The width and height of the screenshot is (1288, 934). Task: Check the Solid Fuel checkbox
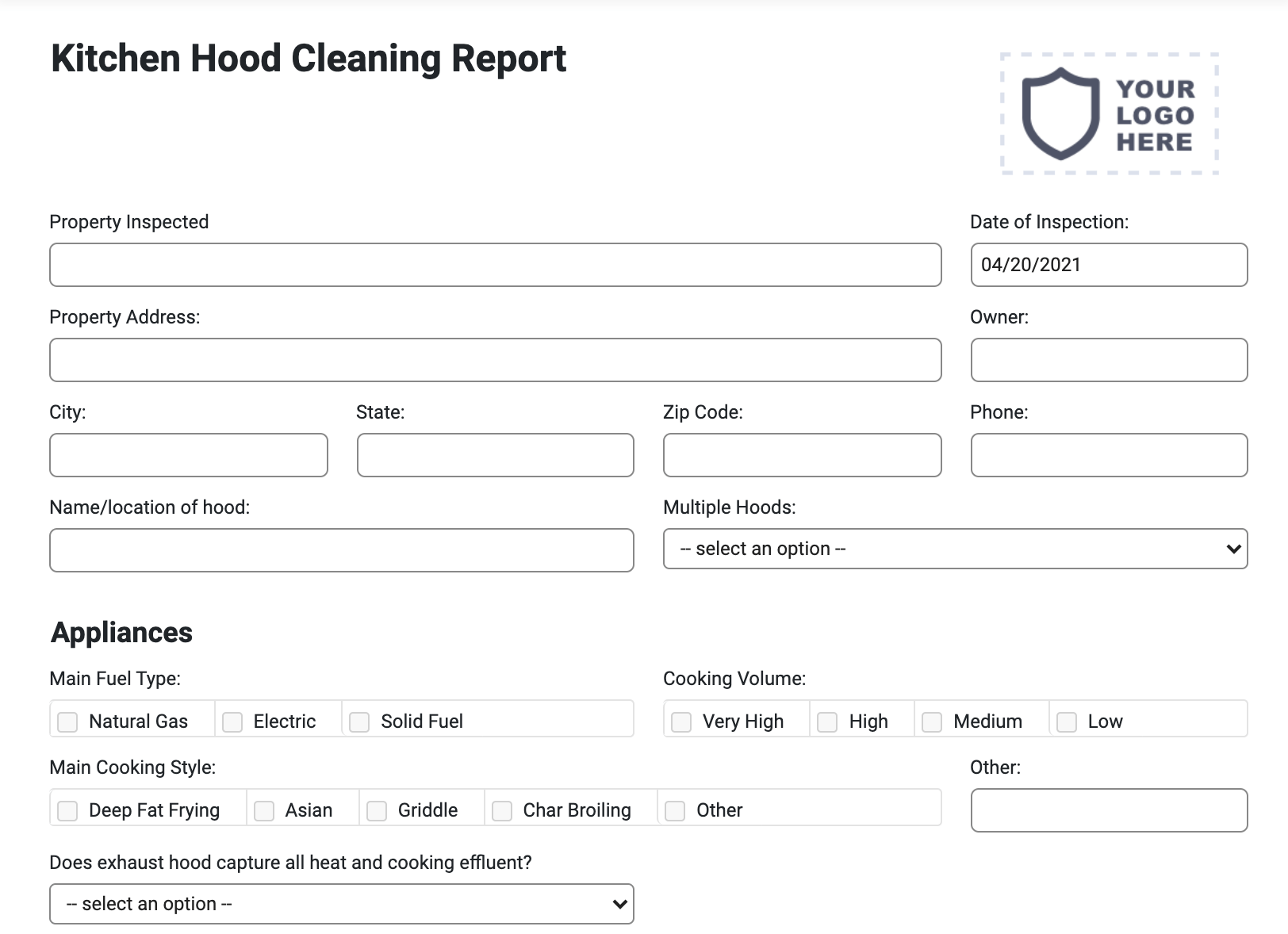click(359, 722)
